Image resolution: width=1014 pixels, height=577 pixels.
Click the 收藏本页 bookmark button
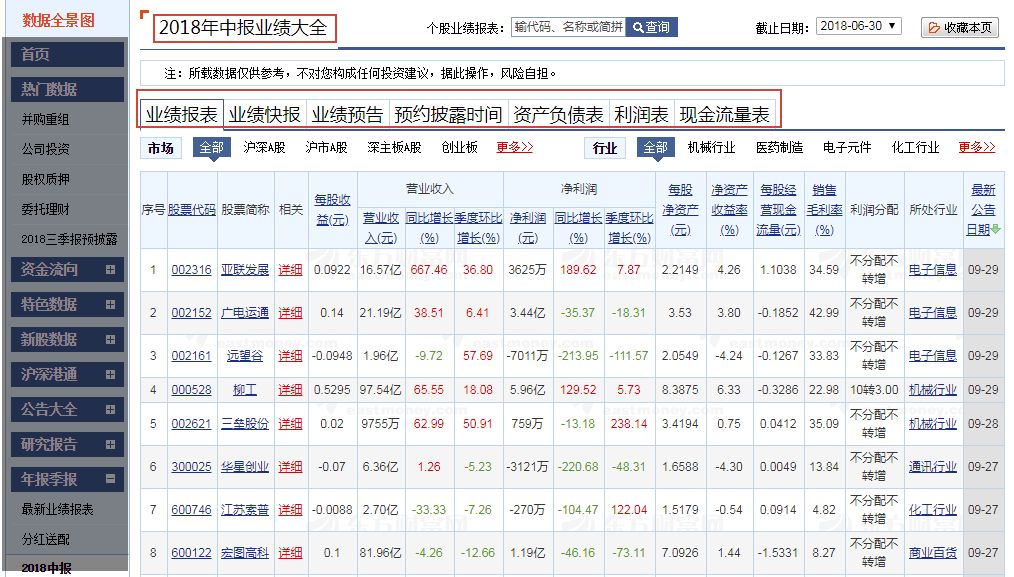[x=960, y=27]
